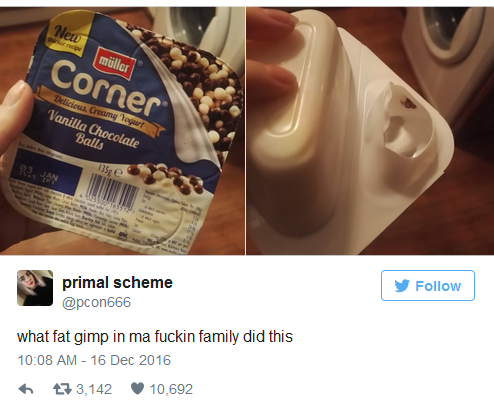Enlarge the yogurt pot underside photo
Screen dimensions: 494x406
[x=370, y=131]
